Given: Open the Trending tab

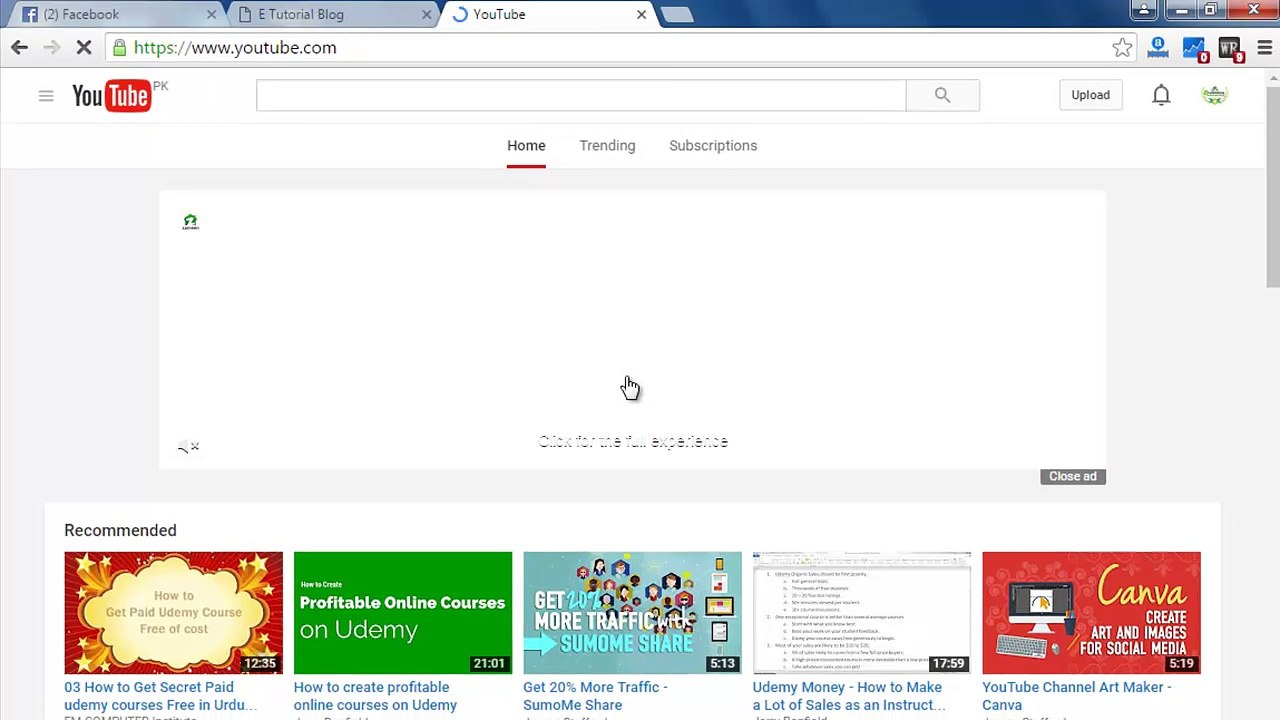Looking at the screenshot, I should click(x=607, y=146).
